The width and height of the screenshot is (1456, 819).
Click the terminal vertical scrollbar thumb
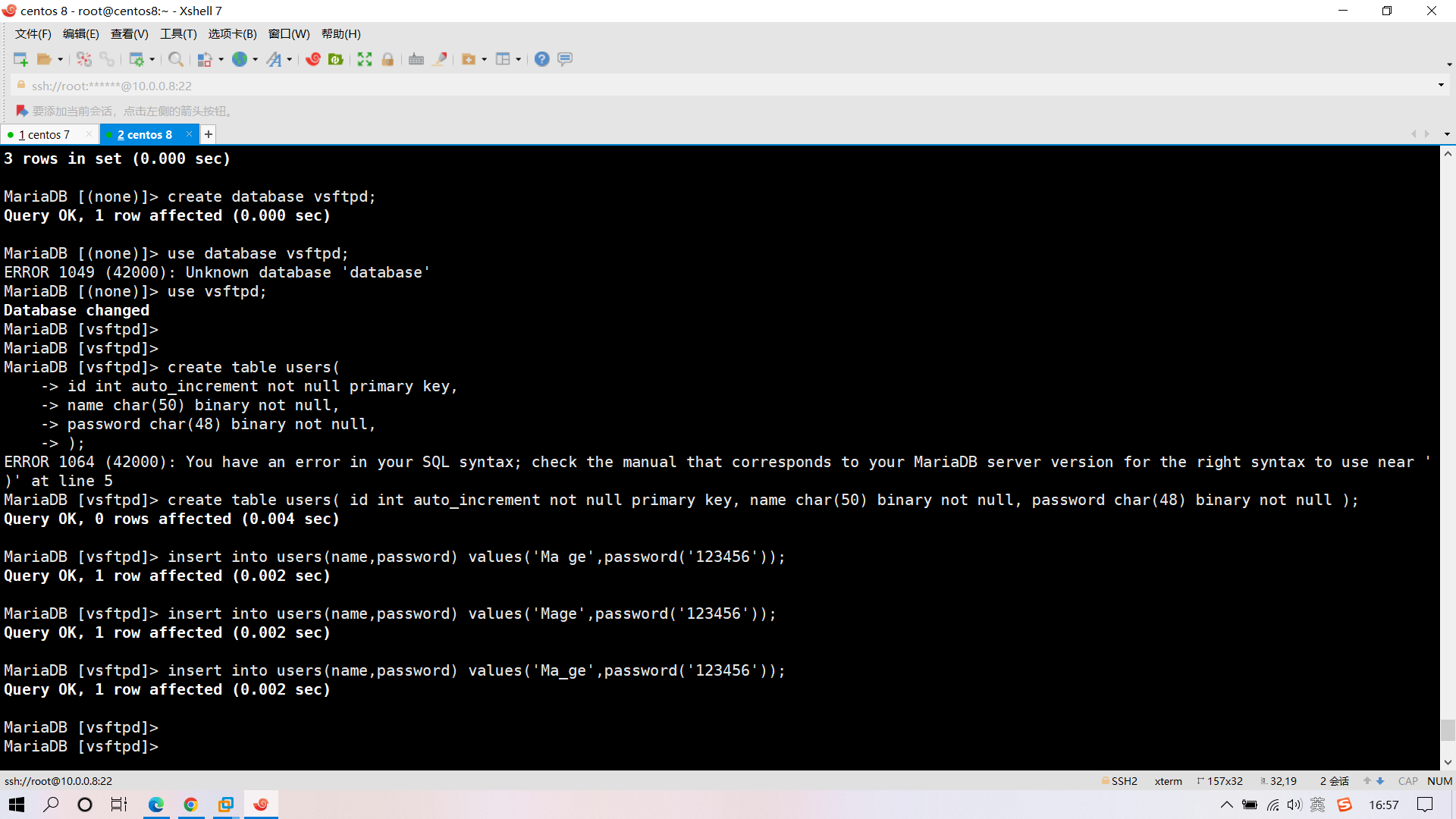coord(1448,730)
